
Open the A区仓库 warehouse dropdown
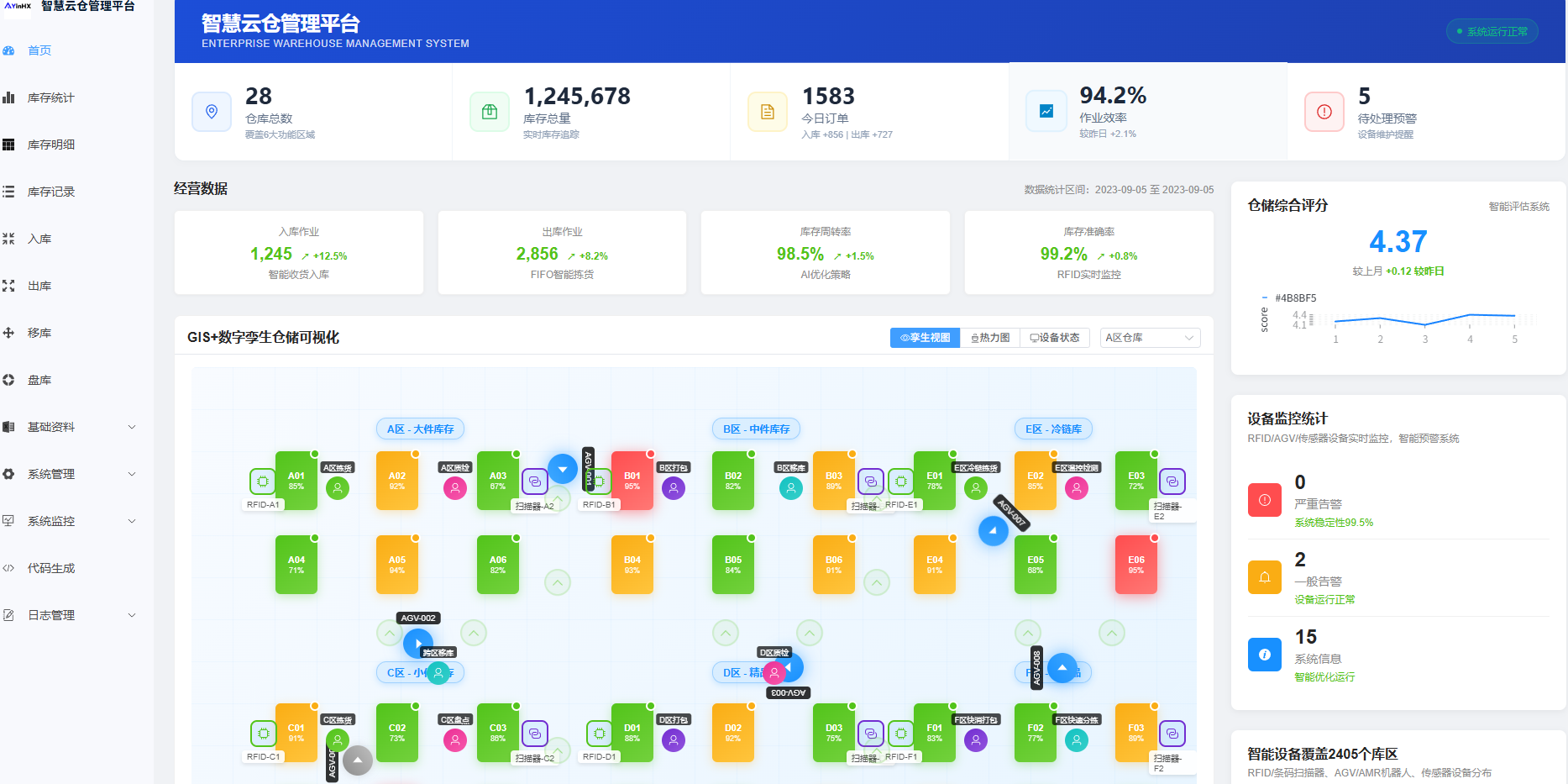1149,338
